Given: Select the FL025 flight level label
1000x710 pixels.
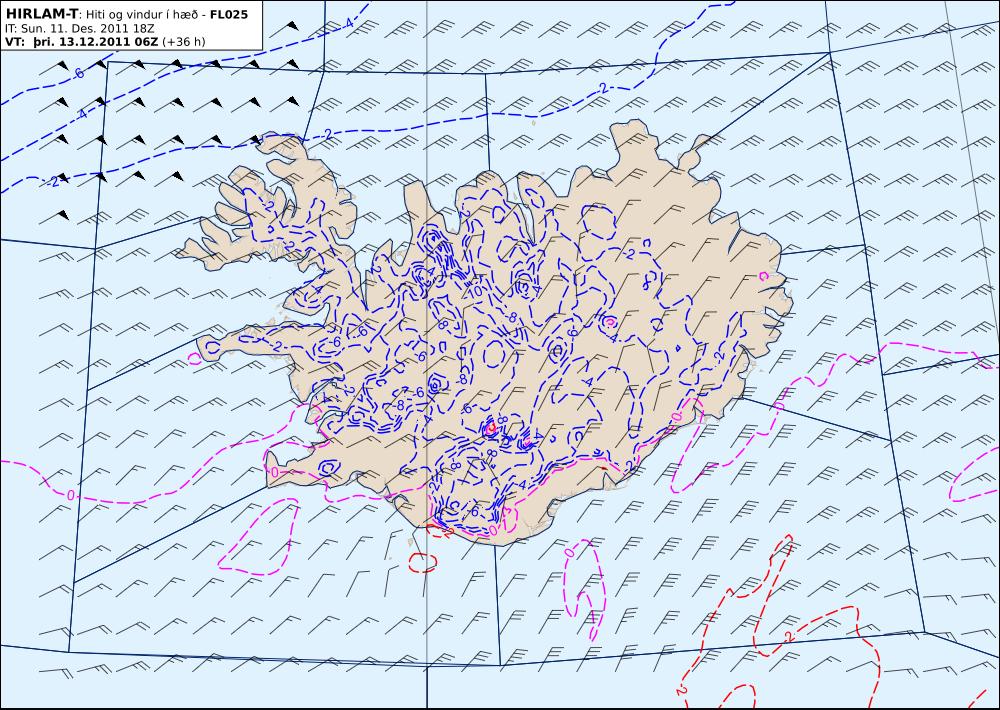Looking at the screenshot, I should (229, 14).
